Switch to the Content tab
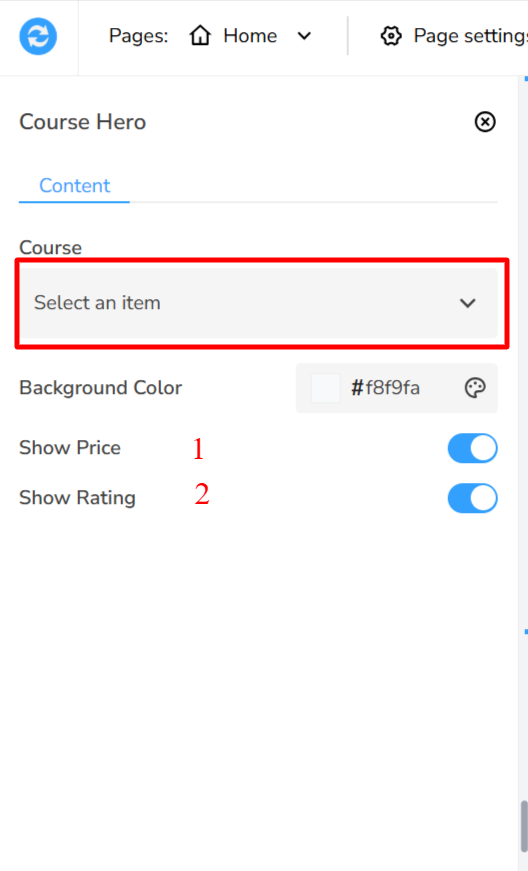Viewport: 528px width, 871px height. point(74,186)
